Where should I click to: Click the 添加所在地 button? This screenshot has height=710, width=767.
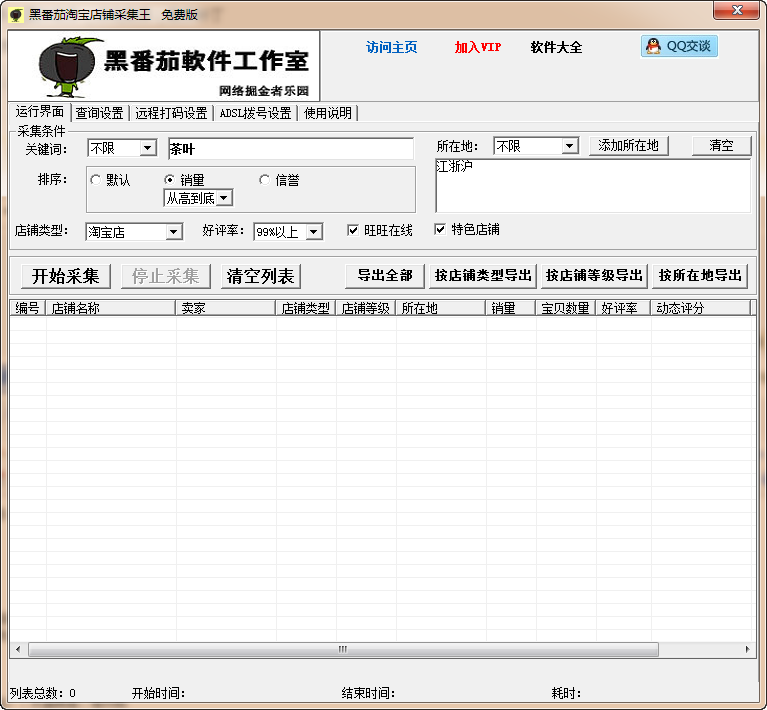point(628,146)
